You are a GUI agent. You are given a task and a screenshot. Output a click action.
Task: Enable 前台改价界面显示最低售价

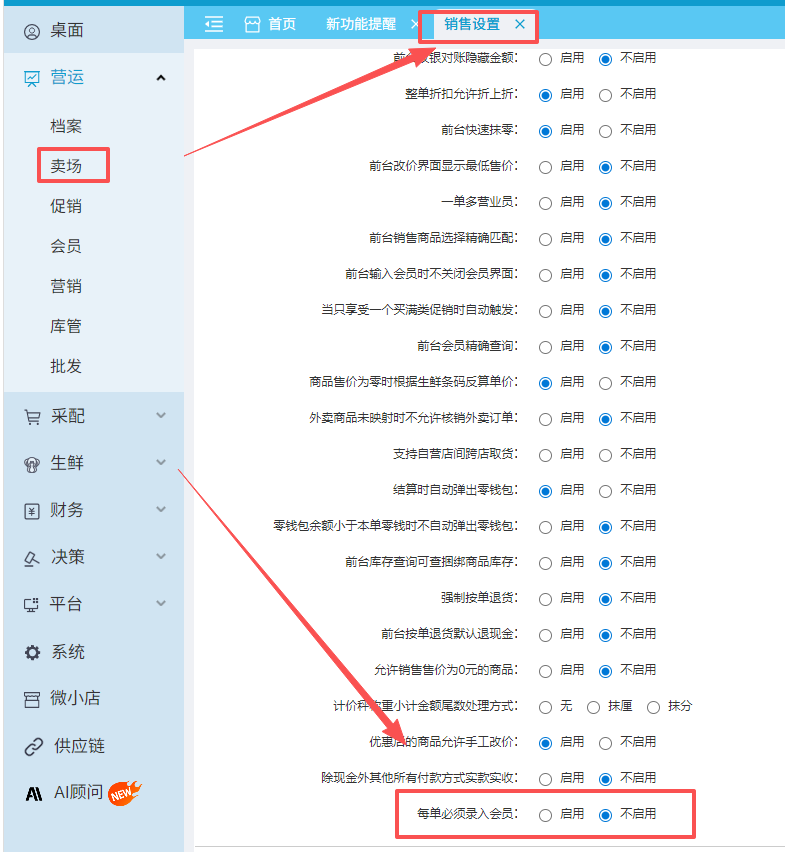click(x=545, y=167)
